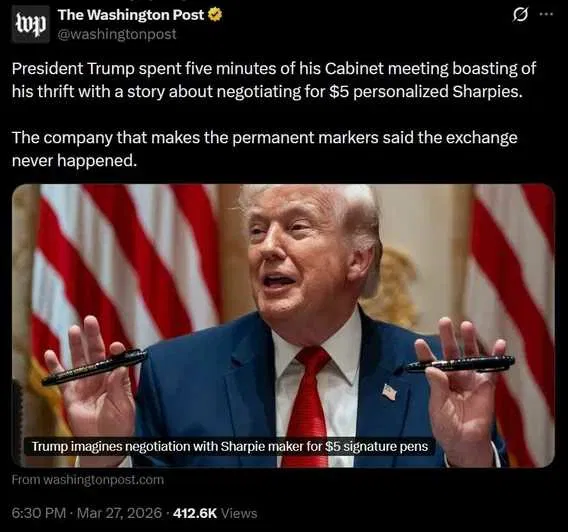Click the 6:30 PM timestamp
This screenshot has width=568, height=532.
click(39, 513)
